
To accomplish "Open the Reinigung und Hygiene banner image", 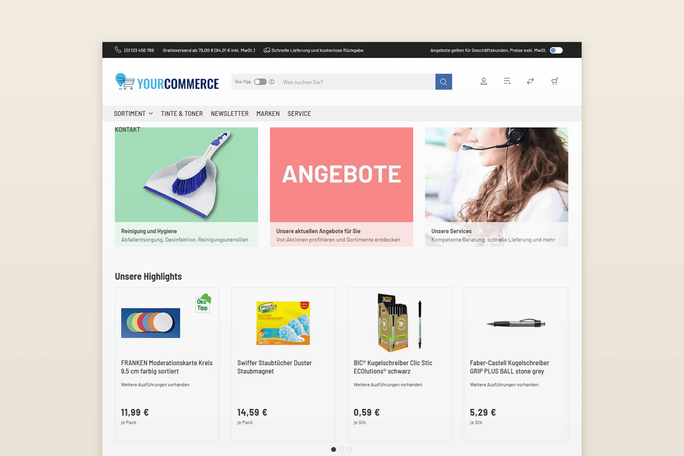I will pyautogui.click(x=186, y=175).
